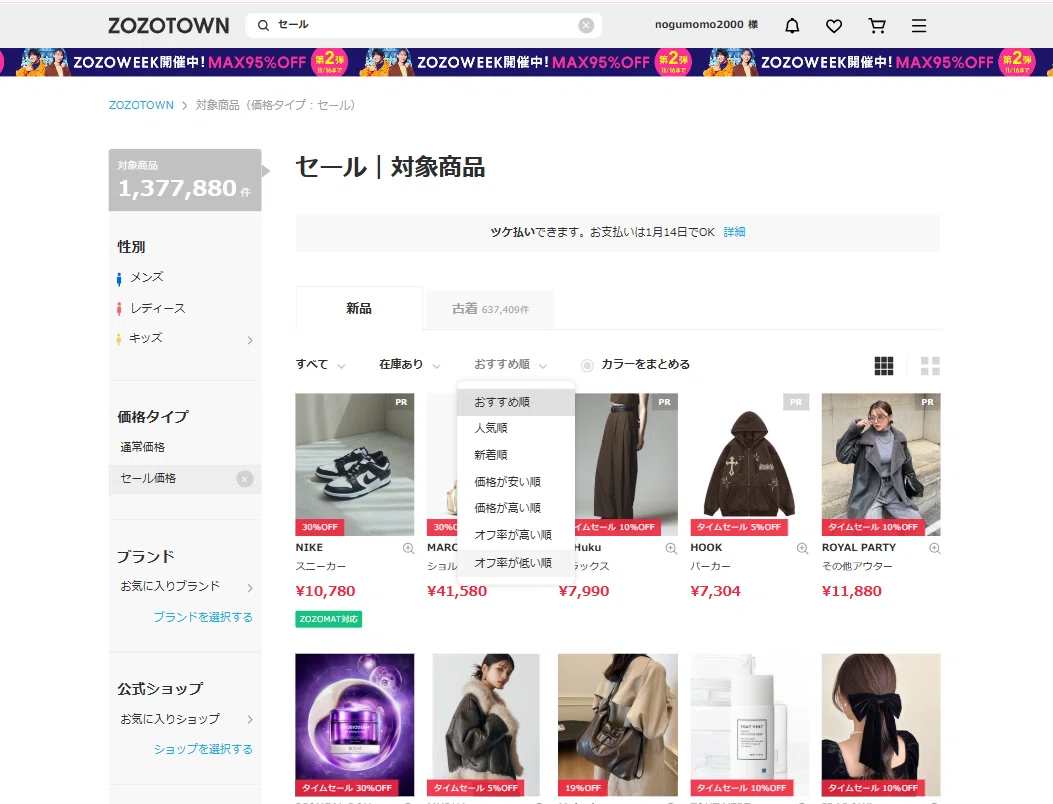
Task: Open the すべて filter dropdown
Action: (320, 364)
